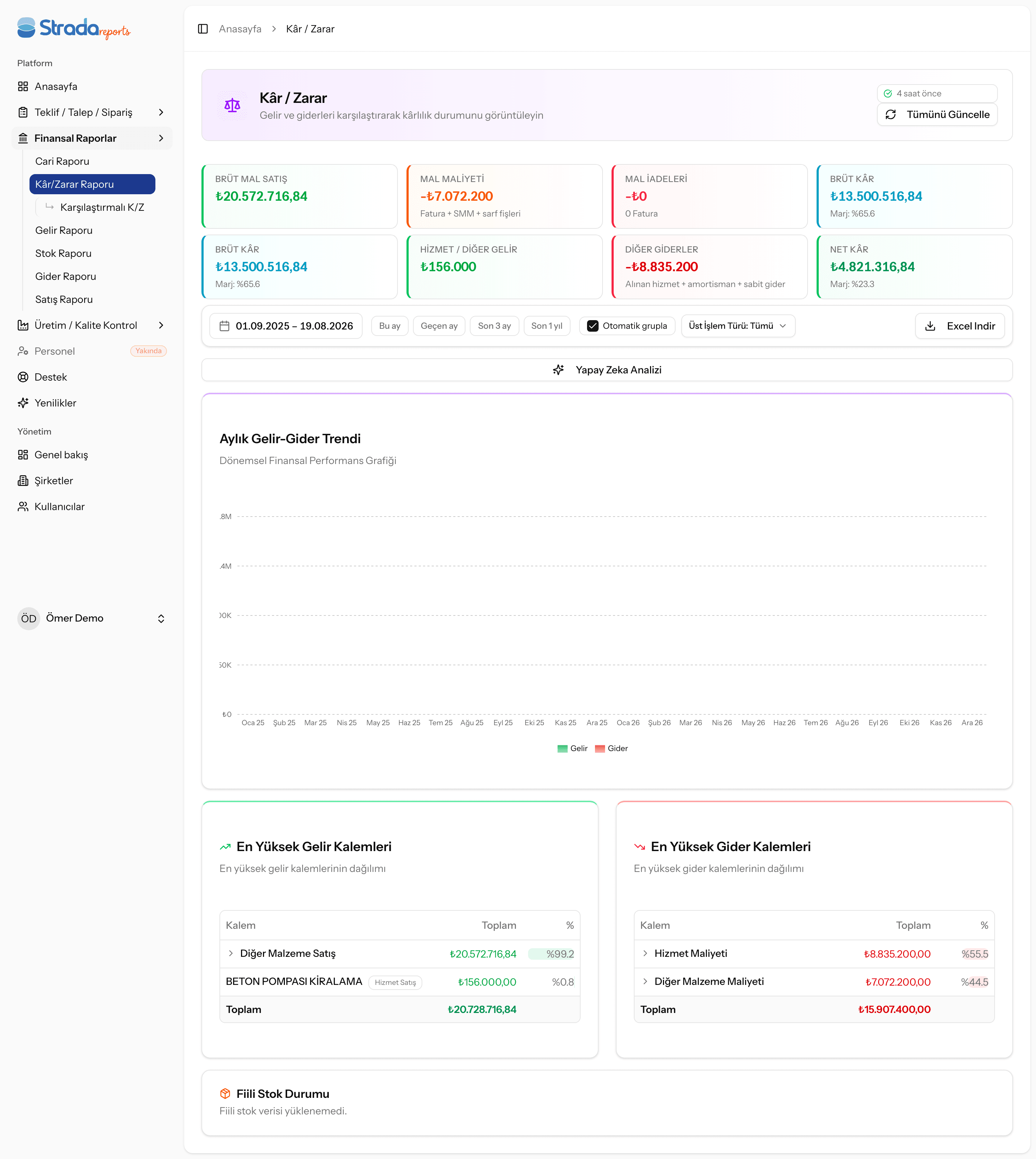Image resolution: width=1036 pixels, height=1159 pixels.
Task: Open the Ömer Demo user switcher
Action: 92,619
